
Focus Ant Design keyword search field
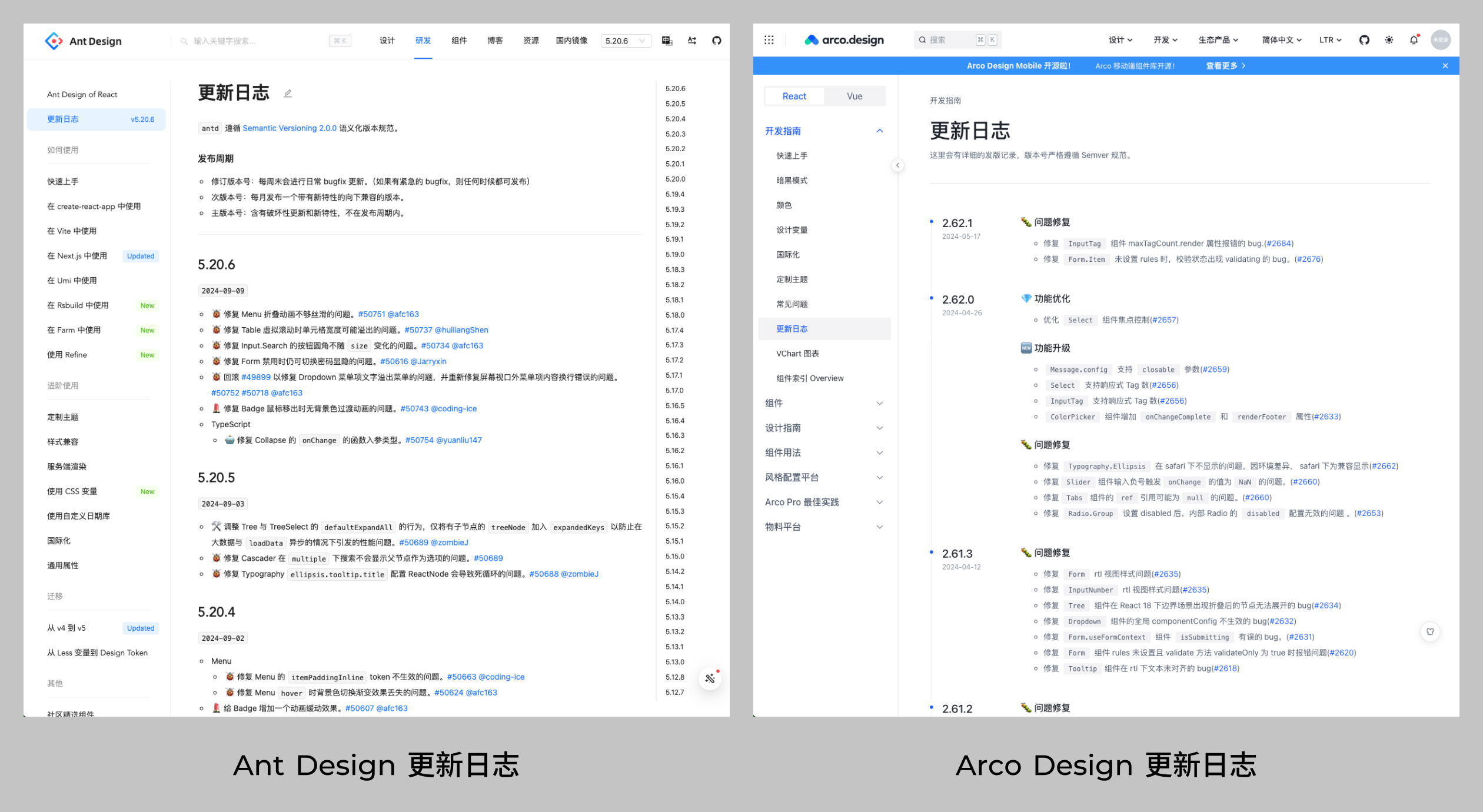pos(259,41)
